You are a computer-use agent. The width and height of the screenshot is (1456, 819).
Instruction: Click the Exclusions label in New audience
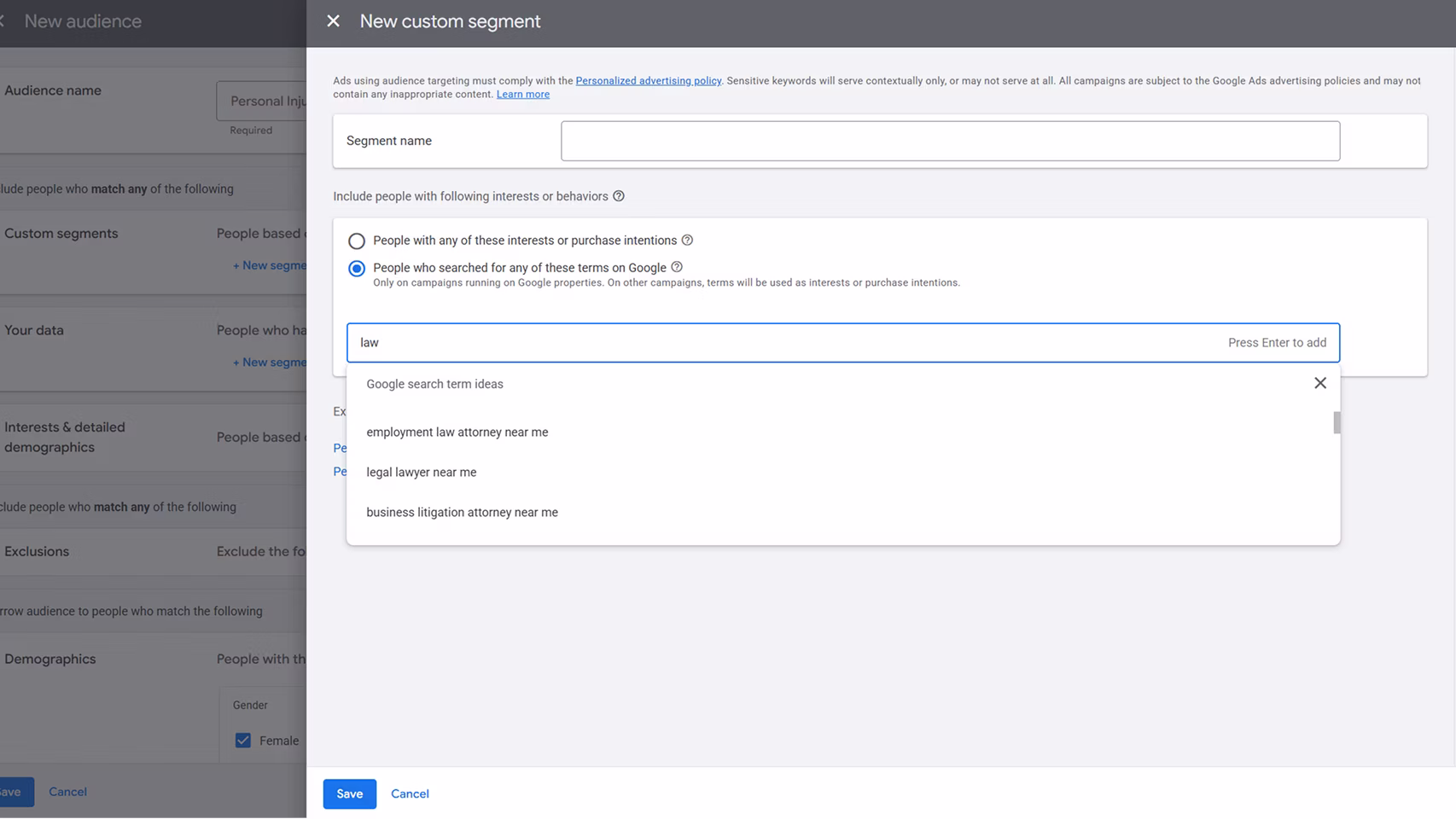[x=37, y=552]
